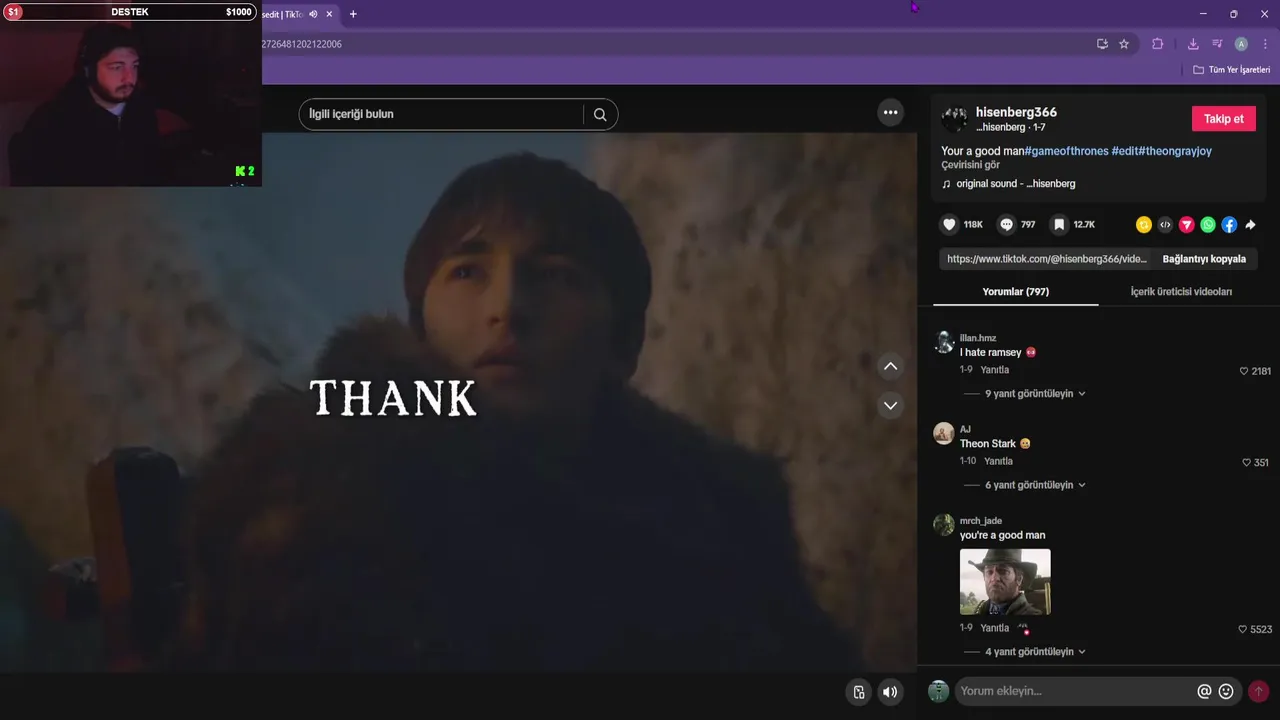
Task: Open #edit hashtag link
Action: click(x=1124, y=151)
